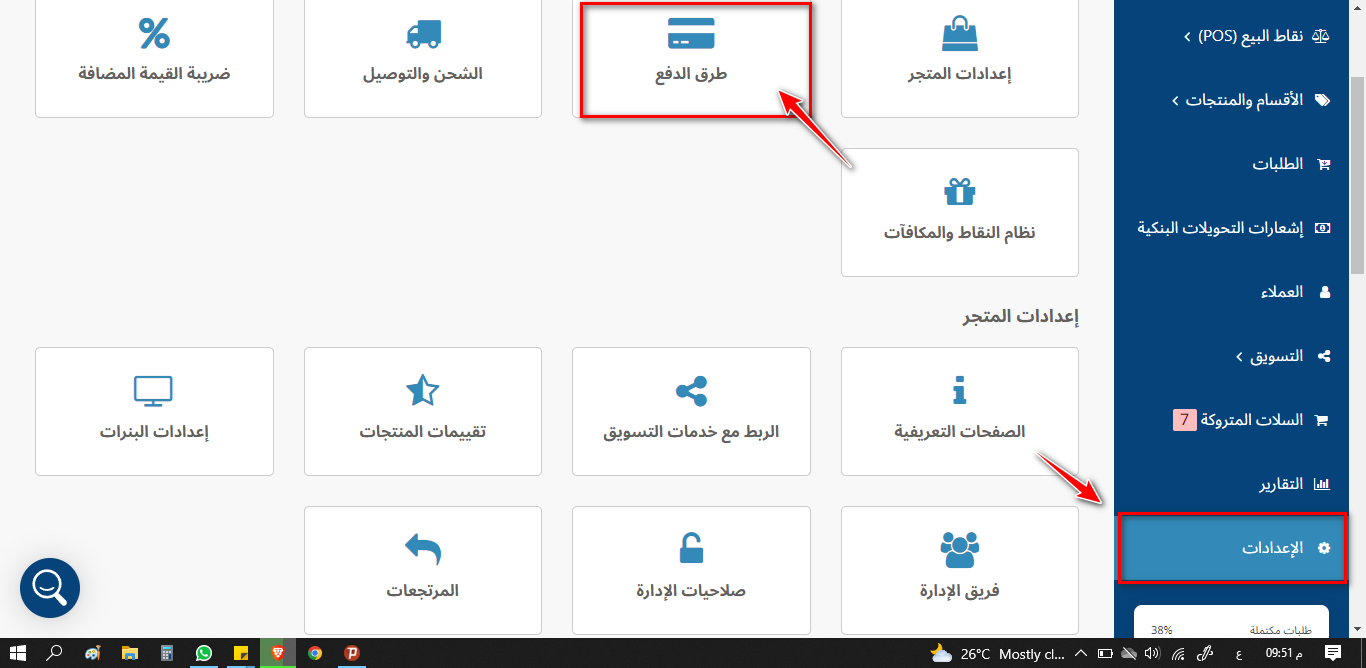
Task: Open the ضريبة القيمة المضافة VAT card
Action: [154, 58]
